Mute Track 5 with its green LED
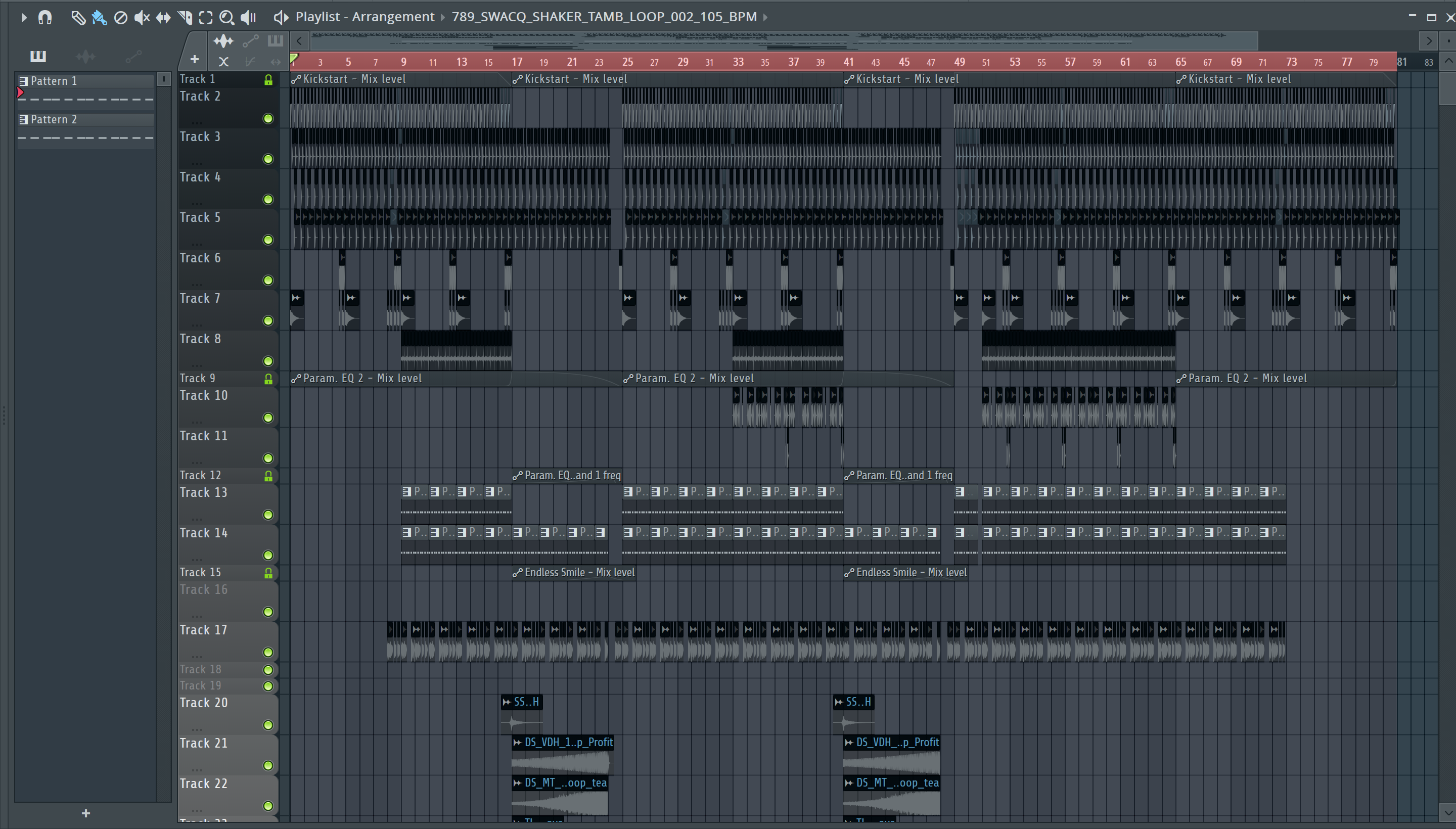The image size is (1456, 829). [x=268, y=240]
